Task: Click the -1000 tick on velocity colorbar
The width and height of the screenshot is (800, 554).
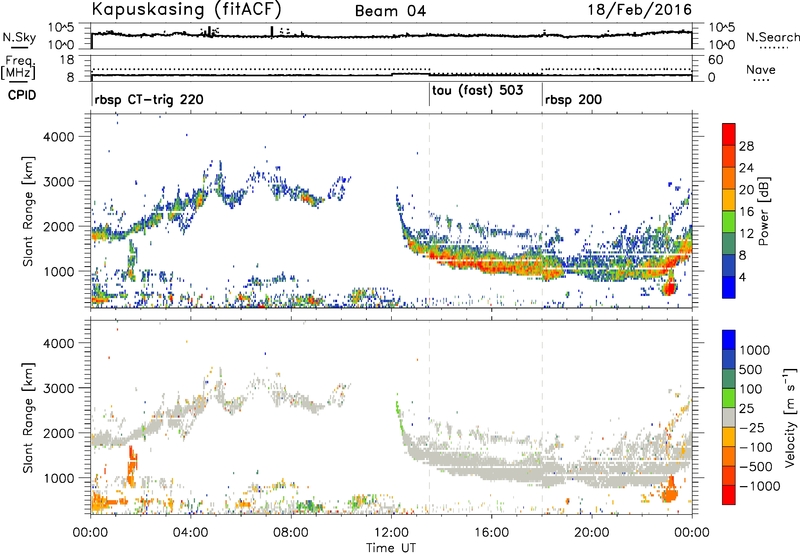Action: [x=760, y=486]
